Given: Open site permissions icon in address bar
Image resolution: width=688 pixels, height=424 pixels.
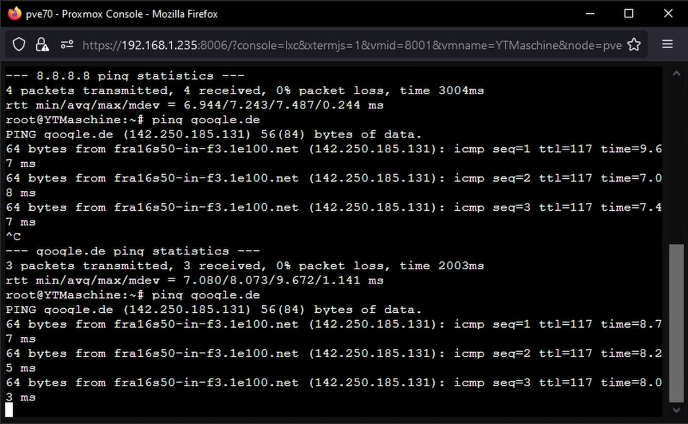Looking at the screenshot, I should point(67,44).
